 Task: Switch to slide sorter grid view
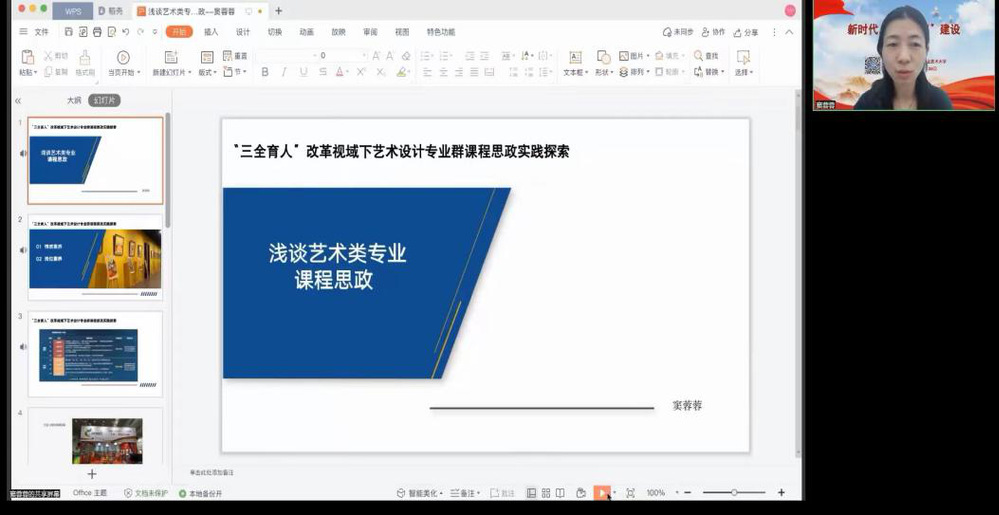click(546, 493)
